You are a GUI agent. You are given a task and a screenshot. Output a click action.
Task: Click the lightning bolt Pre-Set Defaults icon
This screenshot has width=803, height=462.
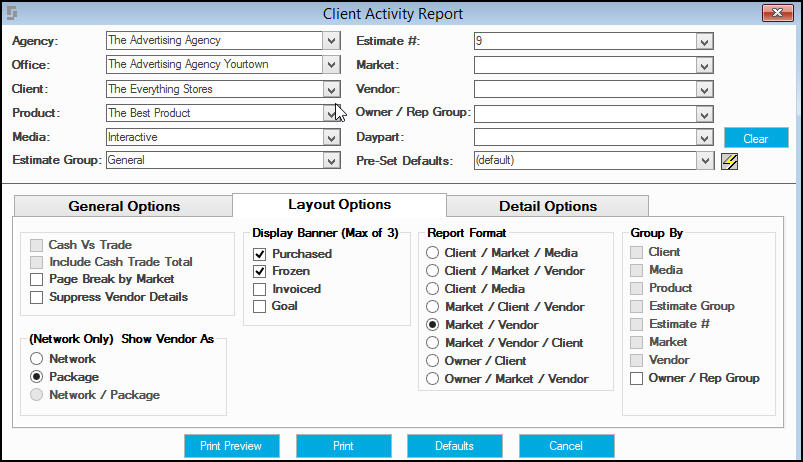point(729,161)
